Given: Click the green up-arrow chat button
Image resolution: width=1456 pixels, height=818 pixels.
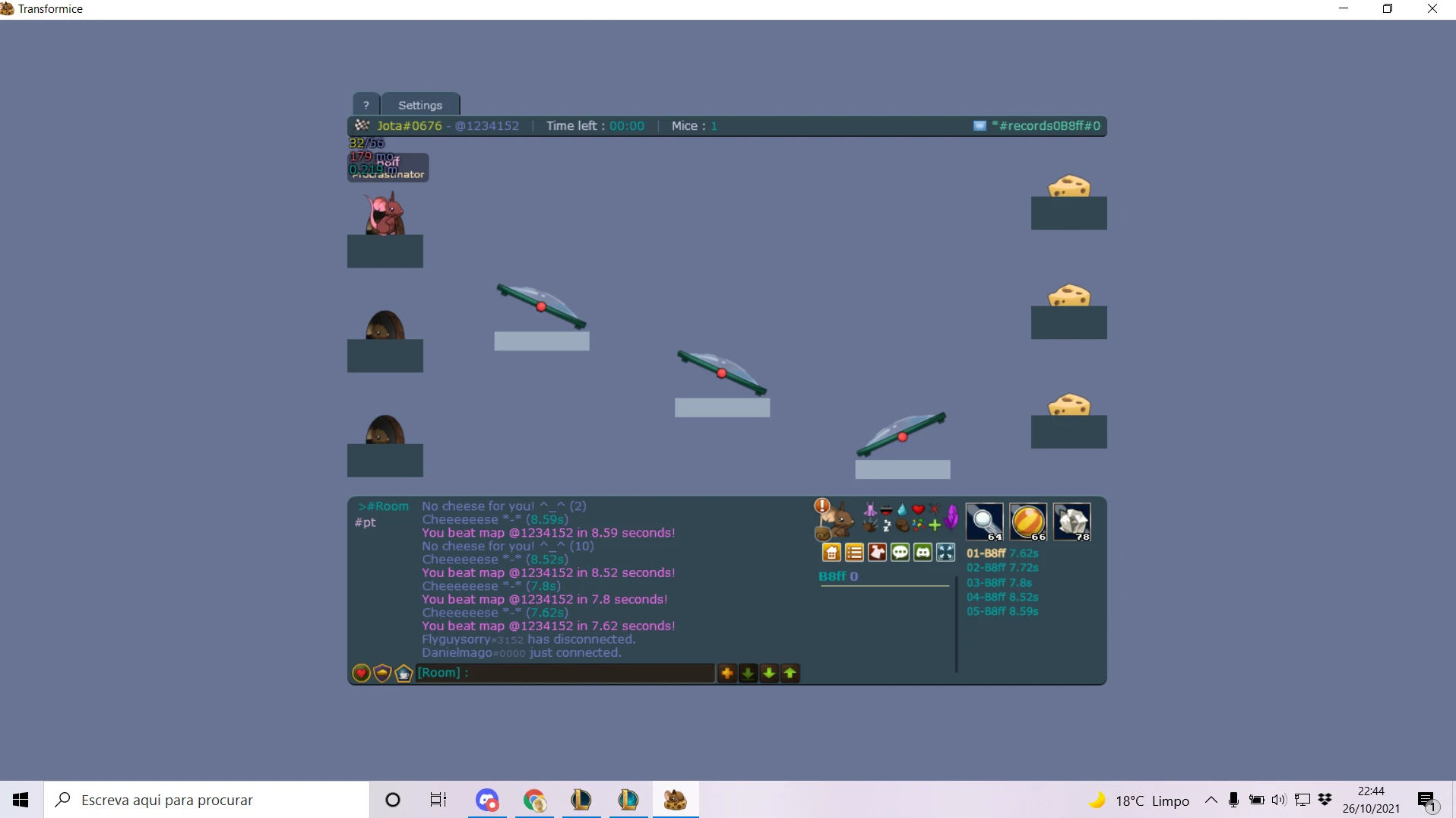Looking at the screenshot, I should click(x=790, y=673).
